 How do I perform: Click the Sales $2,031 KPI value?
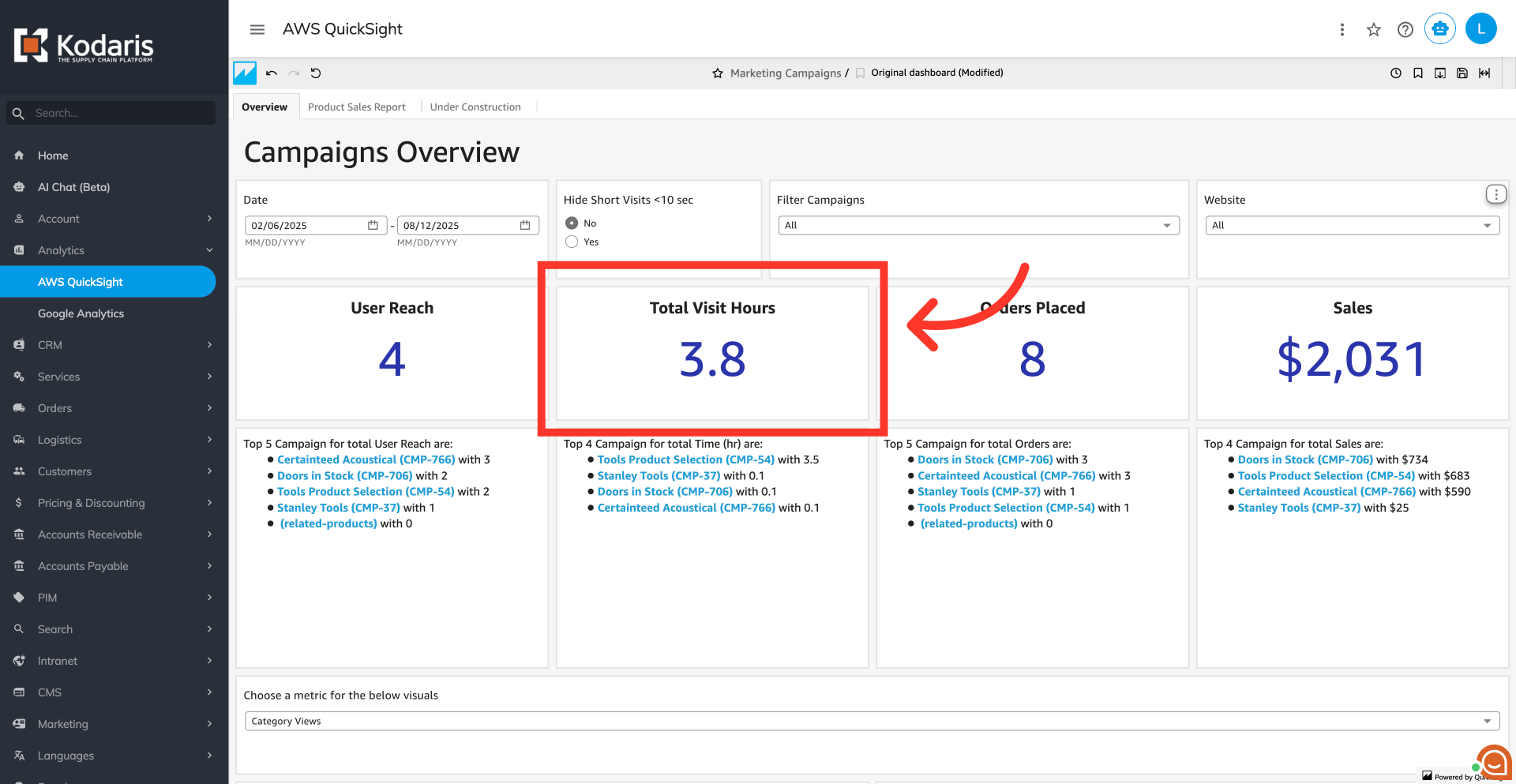click(1353, 359)
